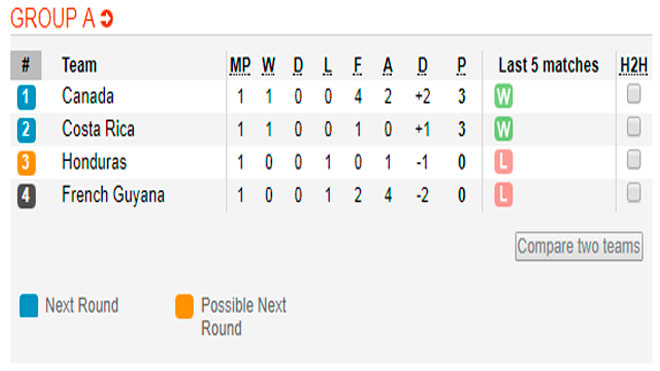
Task: Click the dark position 4 badge
Action: coord(26,196)
